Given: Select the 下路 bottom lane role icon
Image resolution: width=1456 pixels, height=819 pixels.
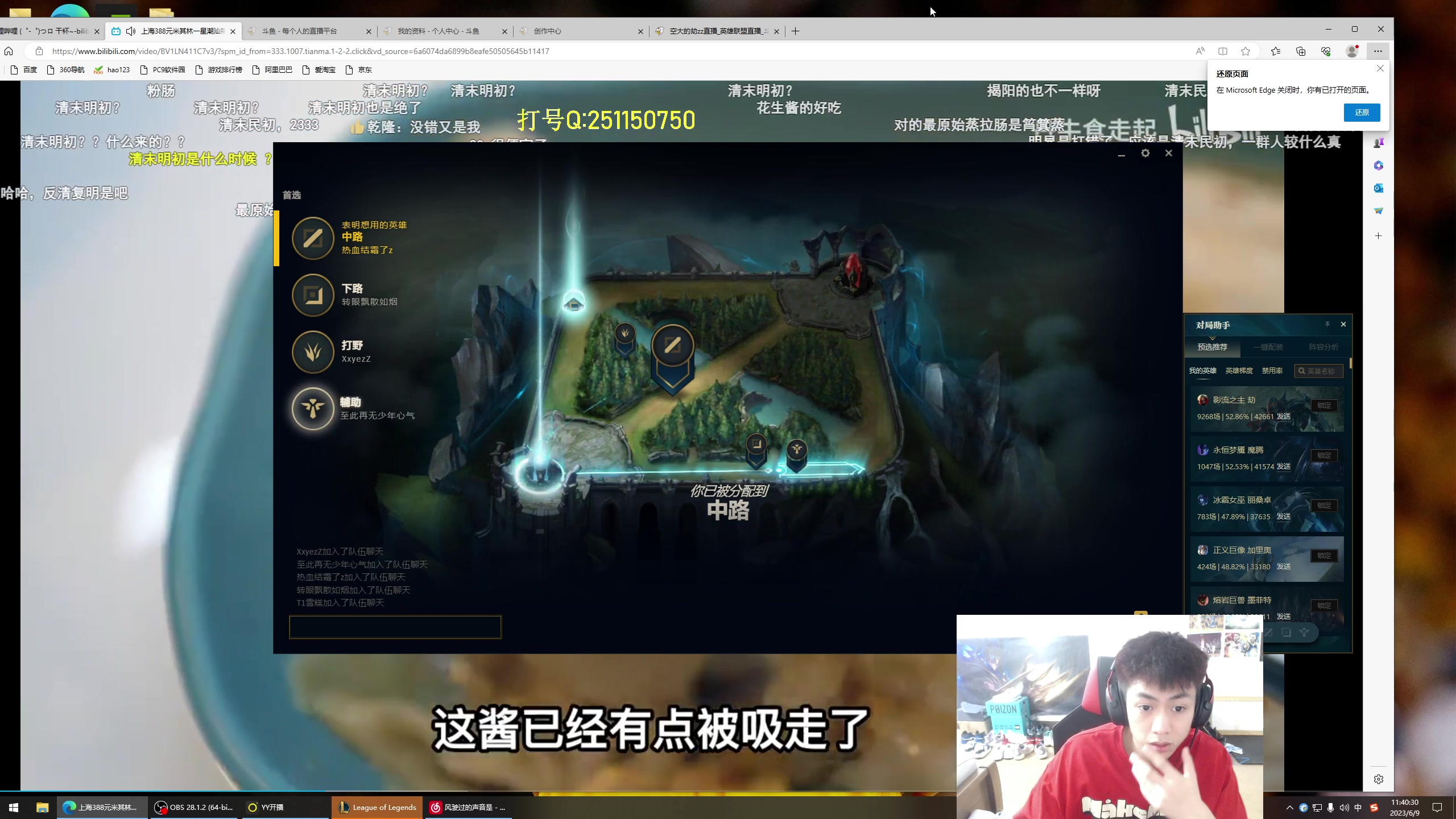Looking at the screenshot, I should 313,295.
